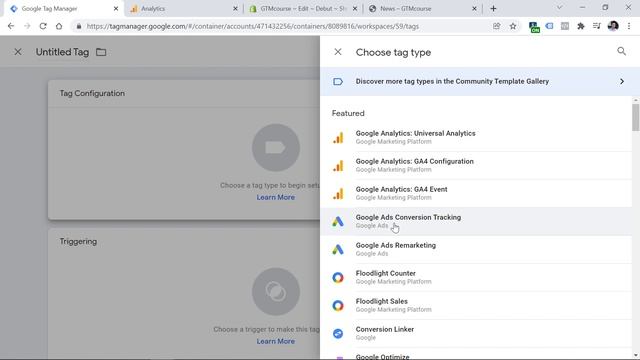Choose Conversion Linker tag type
Screen dimensions: 640x360
point(476,333)
